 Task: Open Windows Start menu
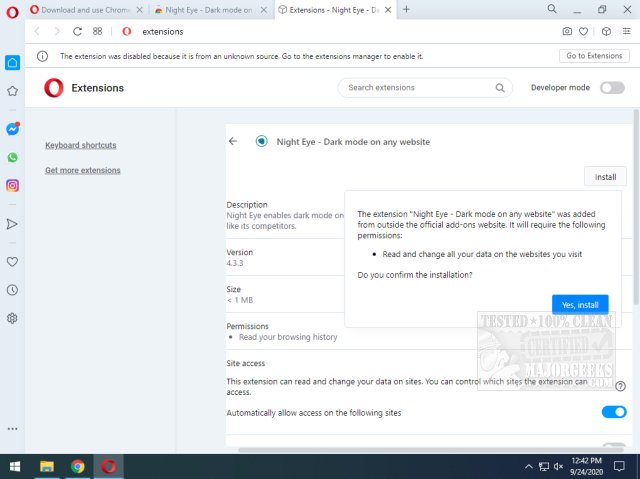click(x=15, y=466)
